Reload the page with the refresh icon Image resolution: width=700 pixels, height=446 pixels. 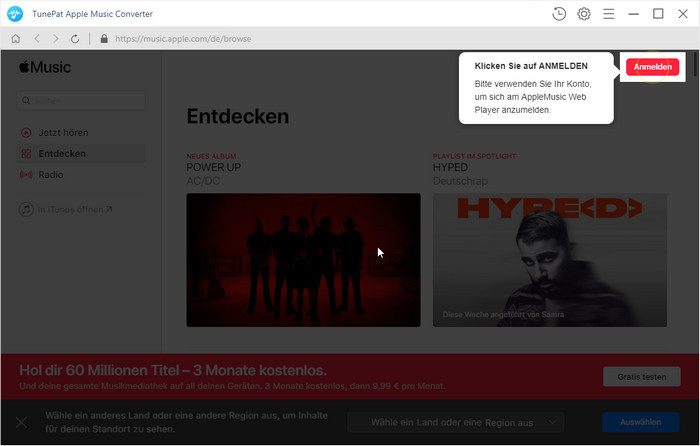point(75,39)
